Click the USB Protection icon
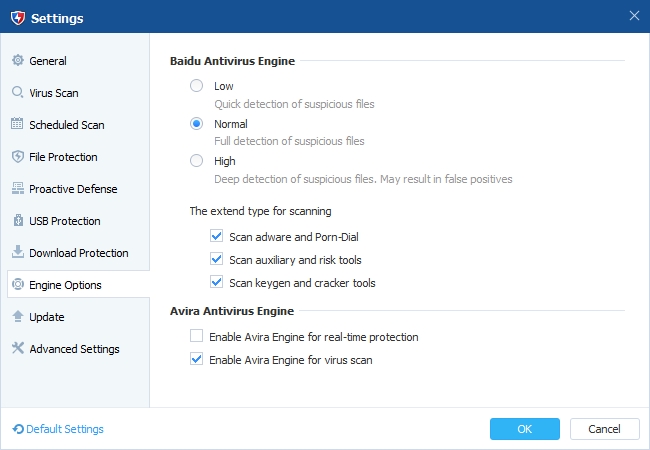650x450 pixels. pyautogui.click(x=17, y=221)
